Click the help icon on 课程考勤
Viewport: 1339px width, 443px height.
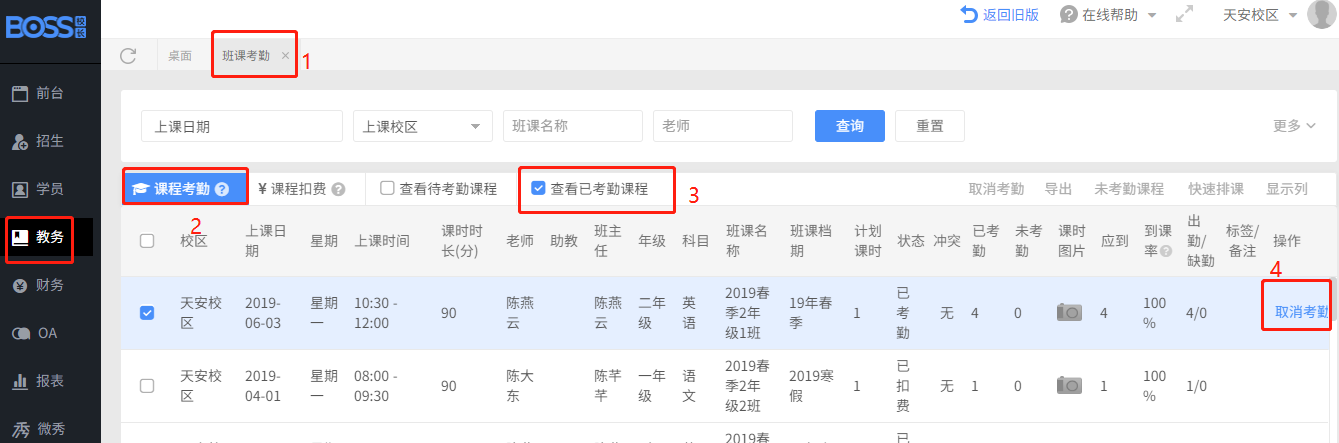point(222,188)
